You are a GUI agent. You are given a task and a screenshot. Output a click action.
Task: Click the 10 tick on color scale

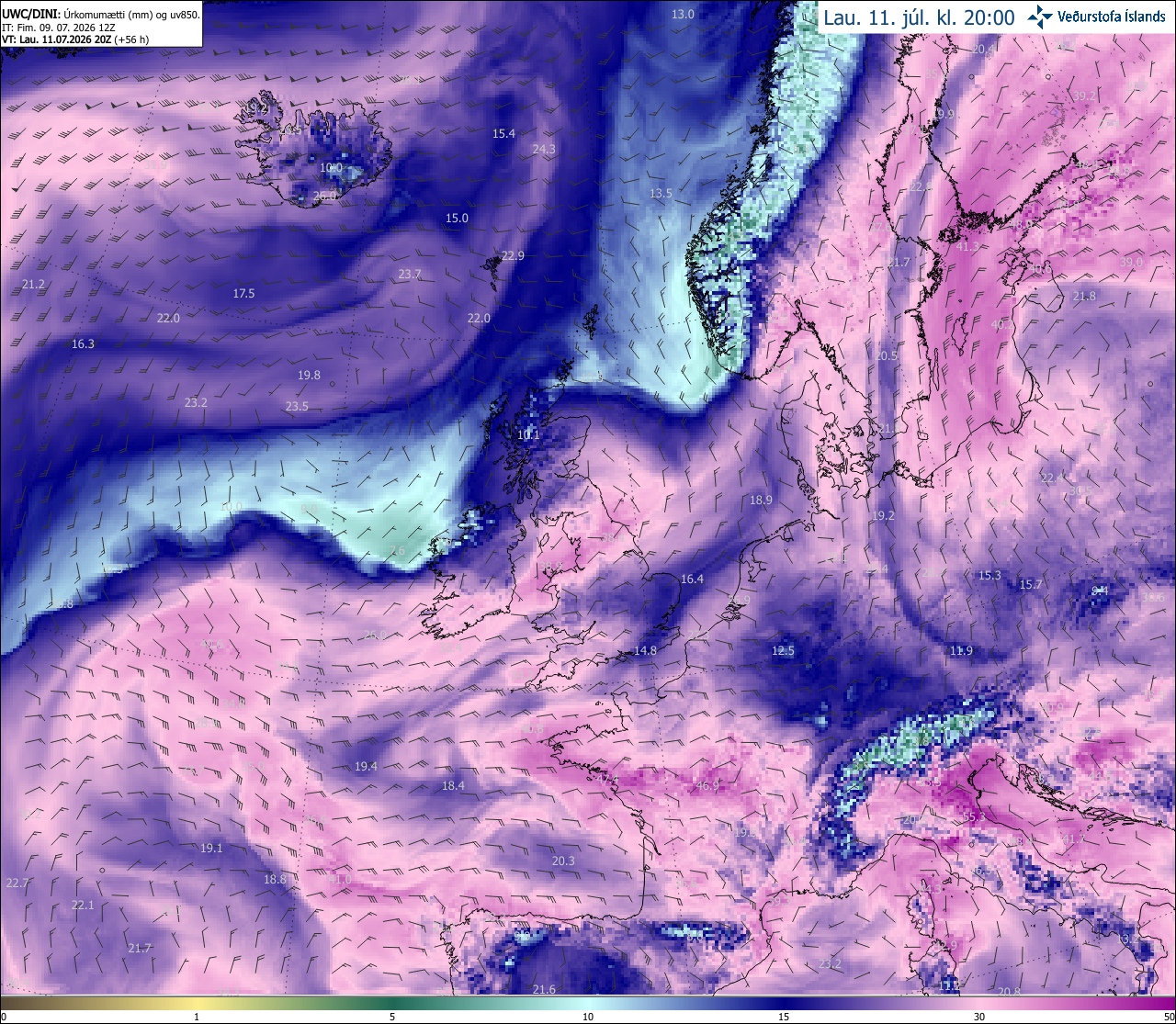coord(587,1017)
